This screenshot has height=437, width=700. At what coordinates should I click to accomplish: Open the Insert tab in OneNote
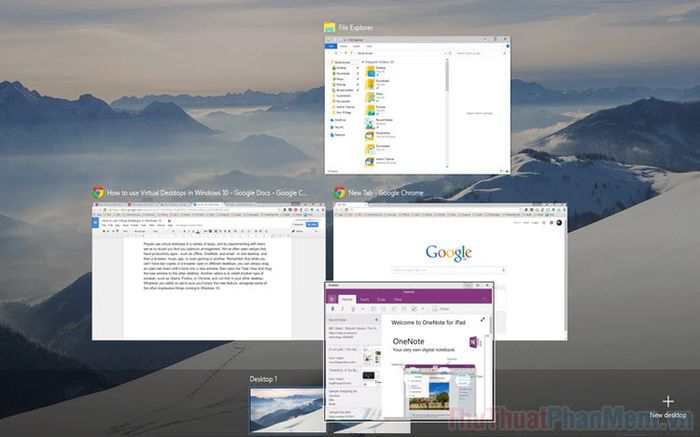pyautogui.click(x=364, y=300)
